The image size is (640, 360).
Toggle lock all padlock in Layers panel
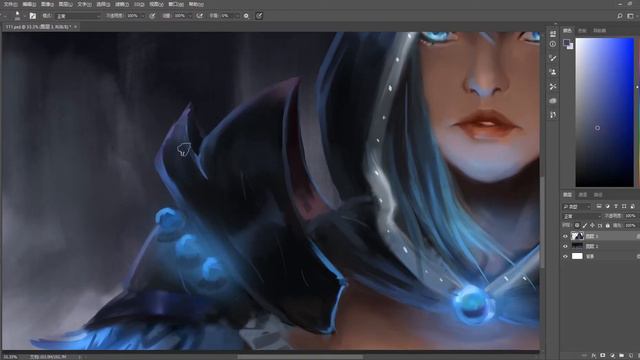tap(608, 225)
